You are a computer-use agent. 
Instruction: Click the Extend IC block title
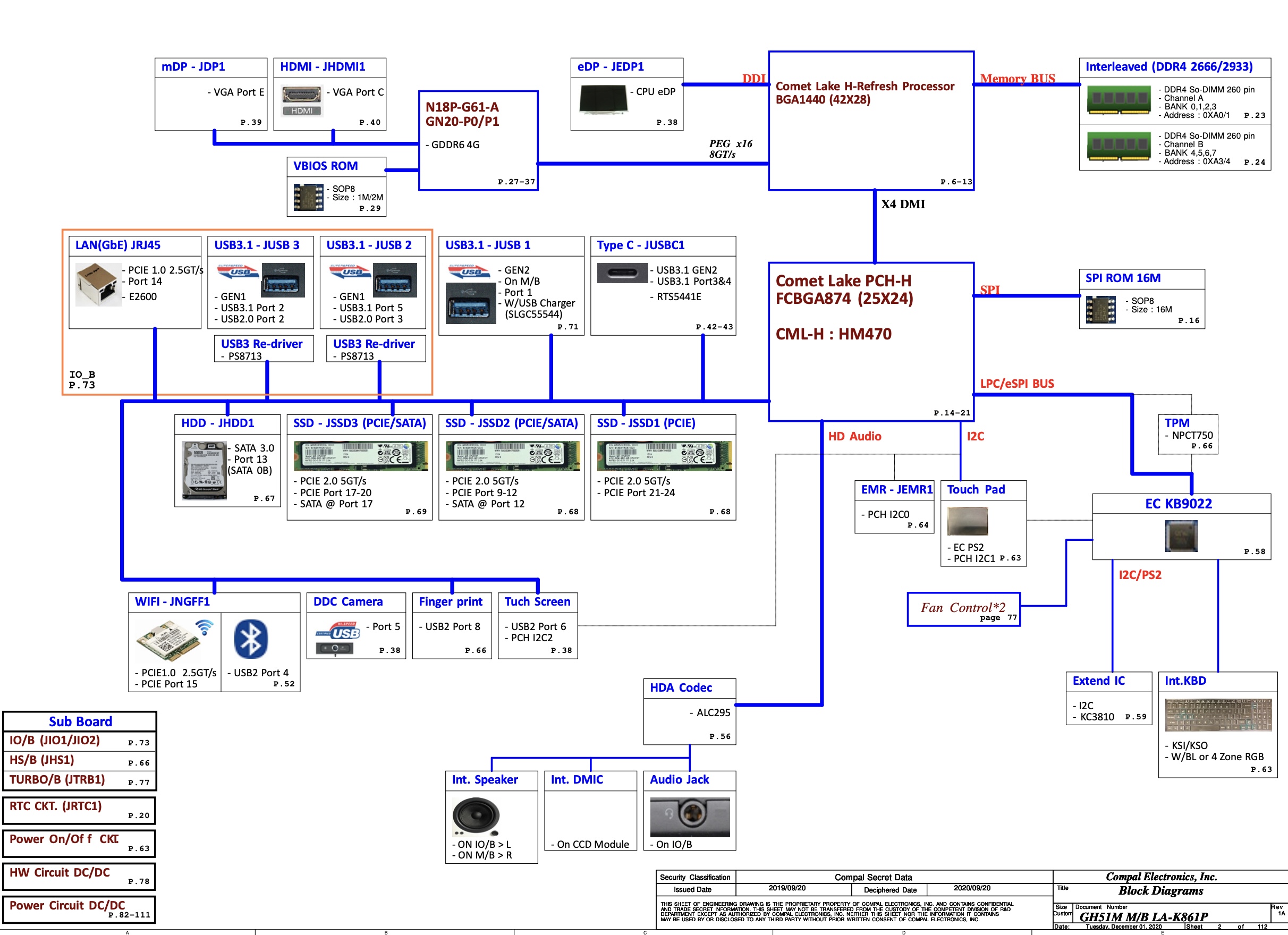pos(1098,681)
